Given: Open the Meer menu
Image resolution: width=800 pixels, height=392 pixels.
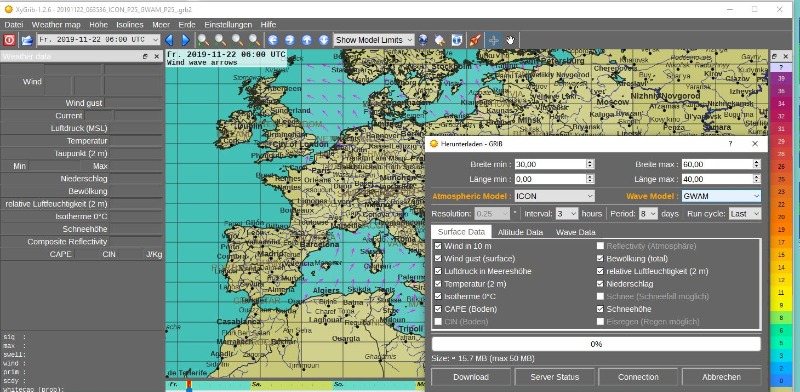Looking at the screenshot, I should click(x=161, y=24).
